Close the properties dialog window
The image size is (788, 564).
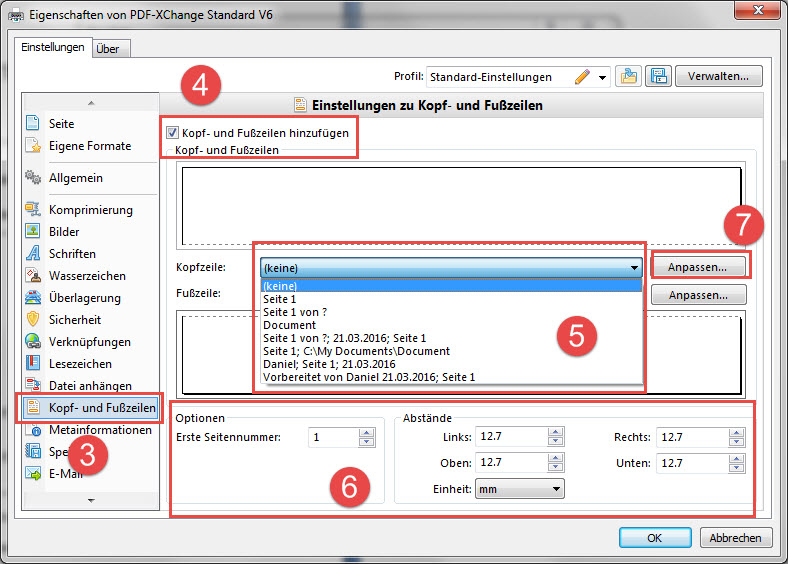click(x=758, y=10)
